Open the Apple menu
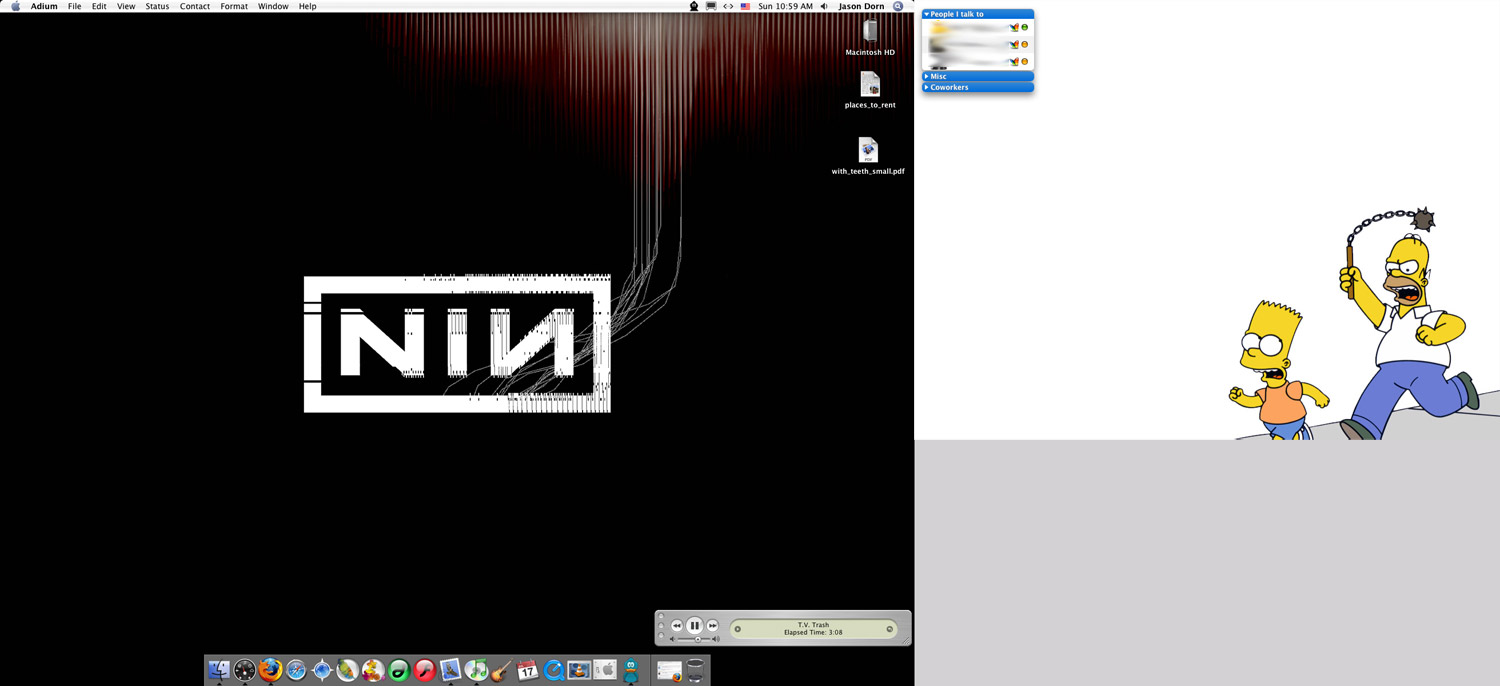 click(x=15, y=6)
